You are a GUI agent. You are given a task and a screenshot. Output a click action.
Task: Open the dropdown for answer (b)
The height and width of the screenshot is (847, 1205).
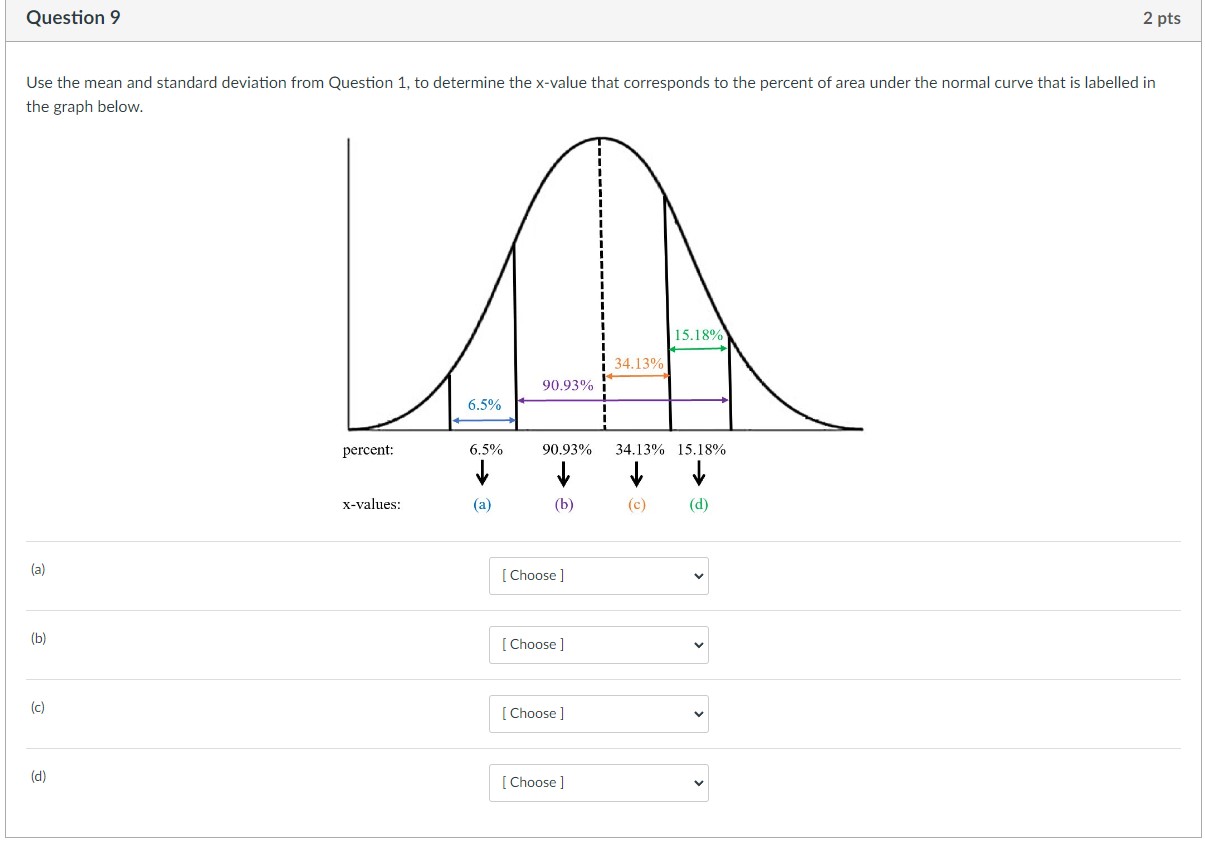pos(598,645)
